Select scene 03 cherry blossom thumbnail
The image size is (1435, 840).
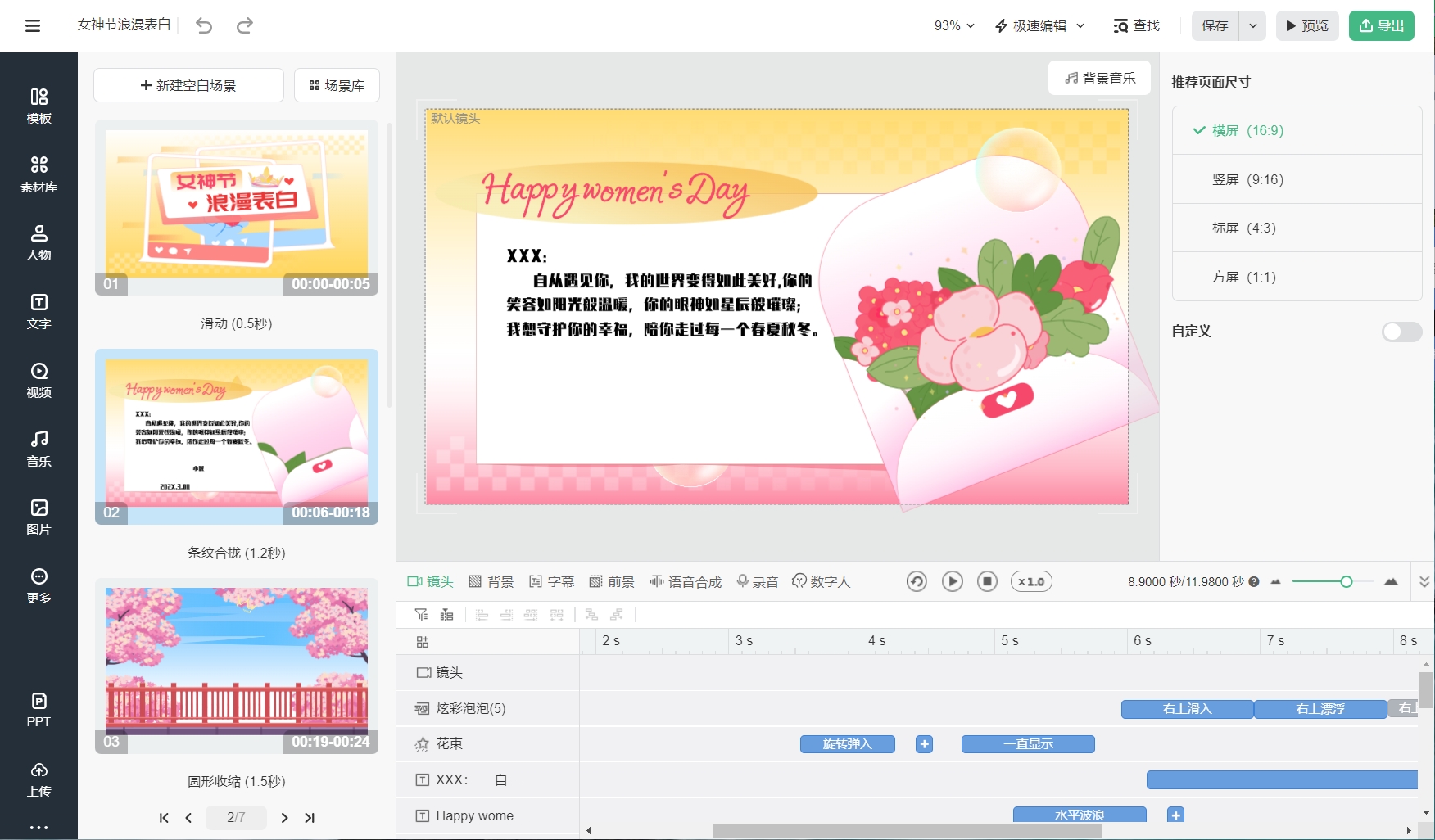click(x=237, y=666)
